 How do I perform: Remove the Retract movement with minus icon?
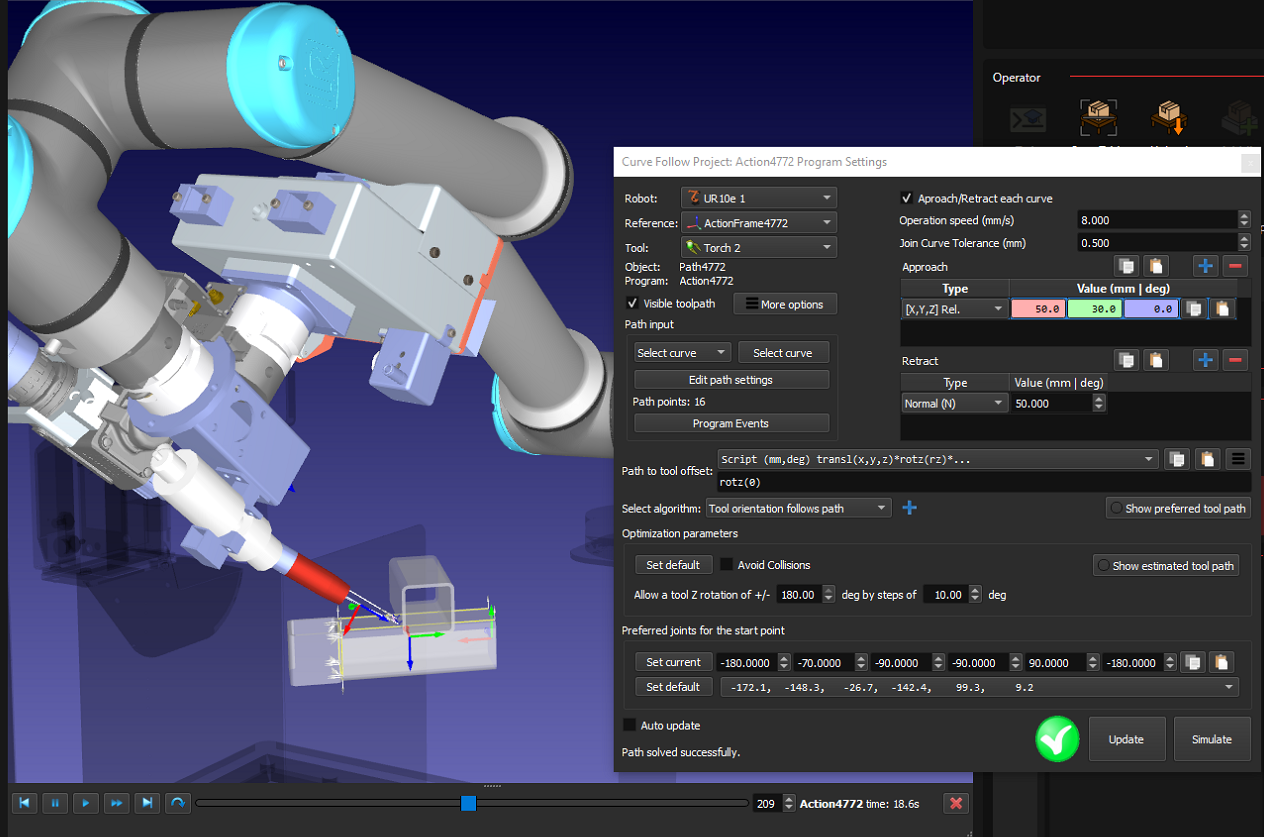tap(1235, 360)
